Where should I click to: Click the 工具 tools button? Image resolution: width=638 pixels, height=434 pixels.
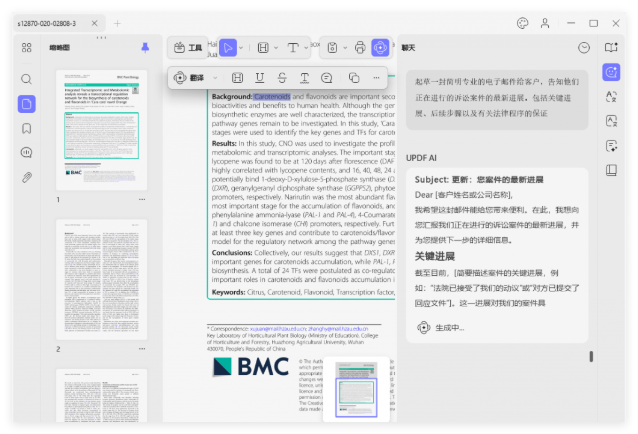click(188, 48)
